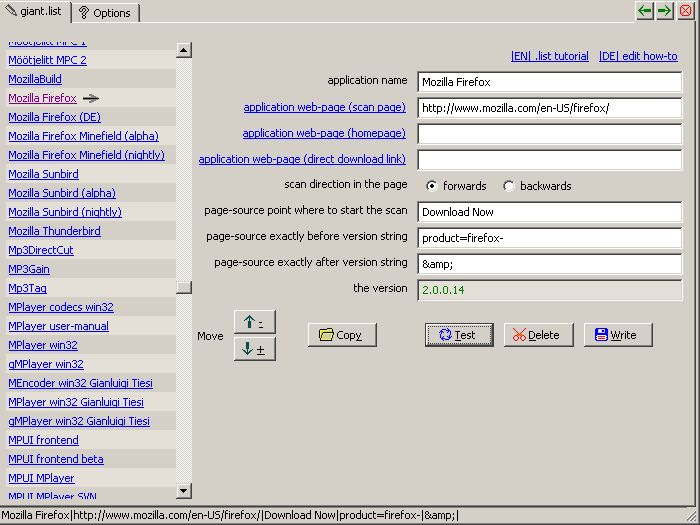Viewport: 700px width, 525px height.
Task: Select MPUI frontend entry
Action: pyautogui.click(x=43, y=440)
